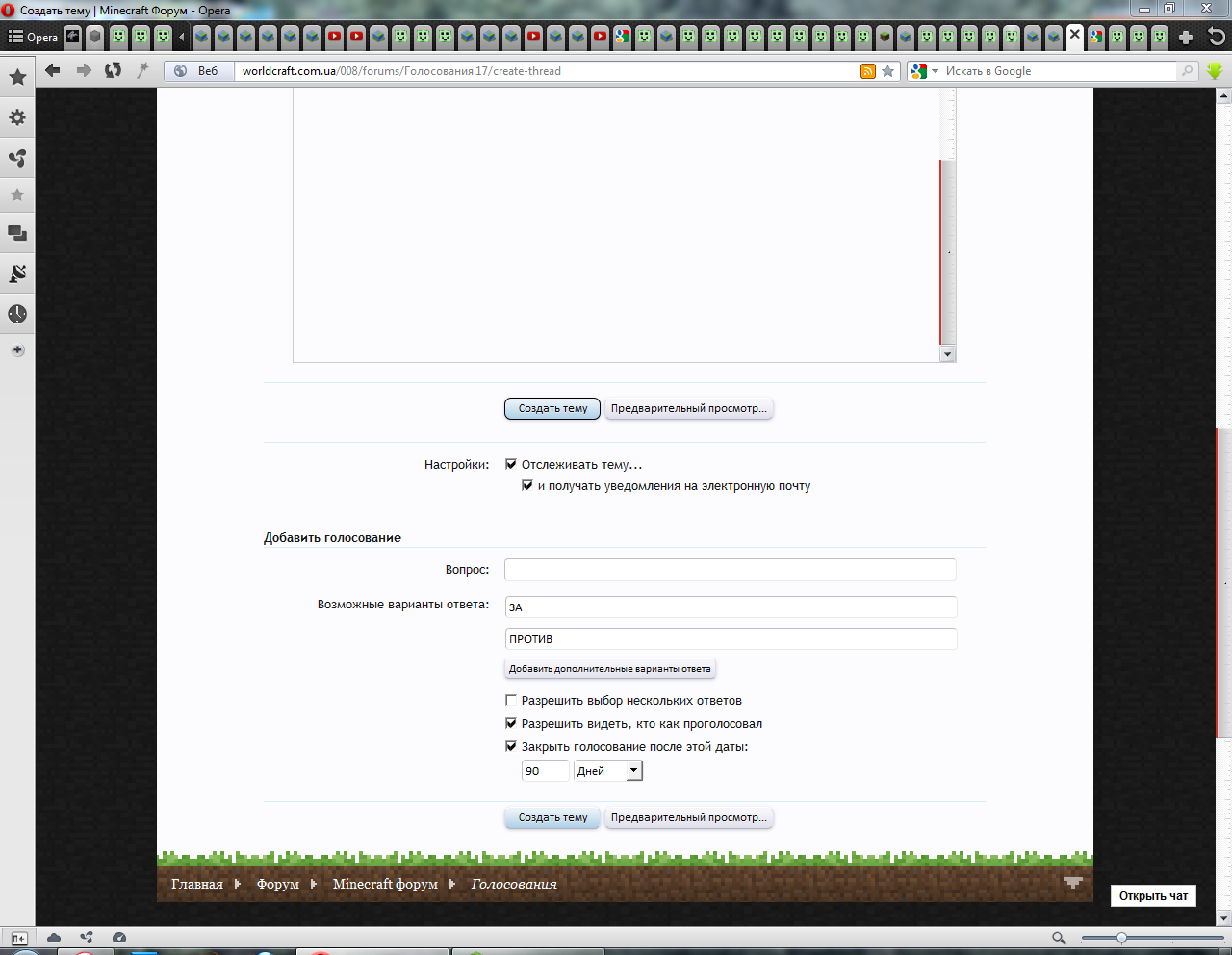1232x955 pixels.
Task: Click the orange RSS feed icon
Action: pyautogui.click(x=868, y=71)
